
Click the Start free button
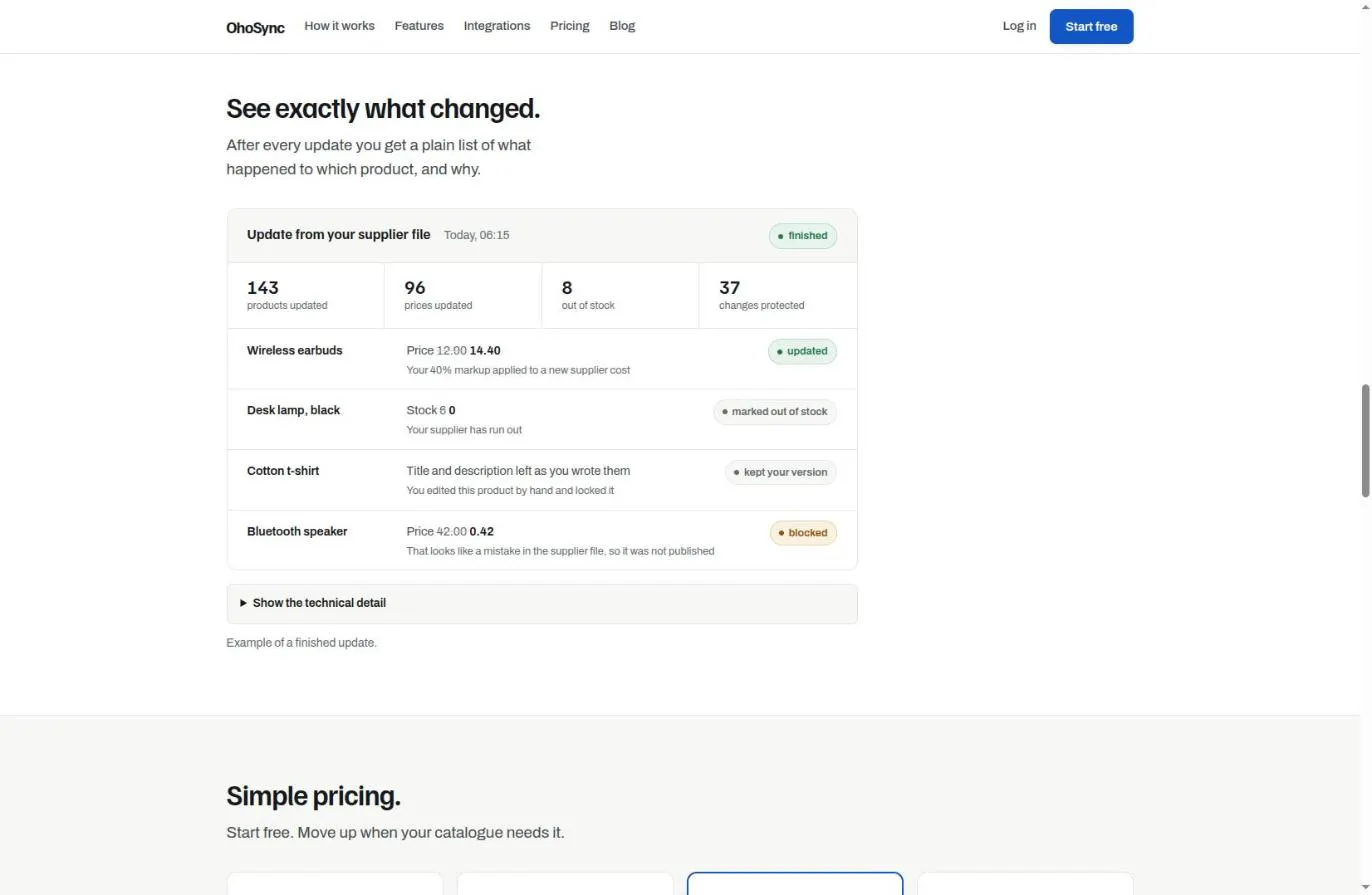(x=1091, y=27)
